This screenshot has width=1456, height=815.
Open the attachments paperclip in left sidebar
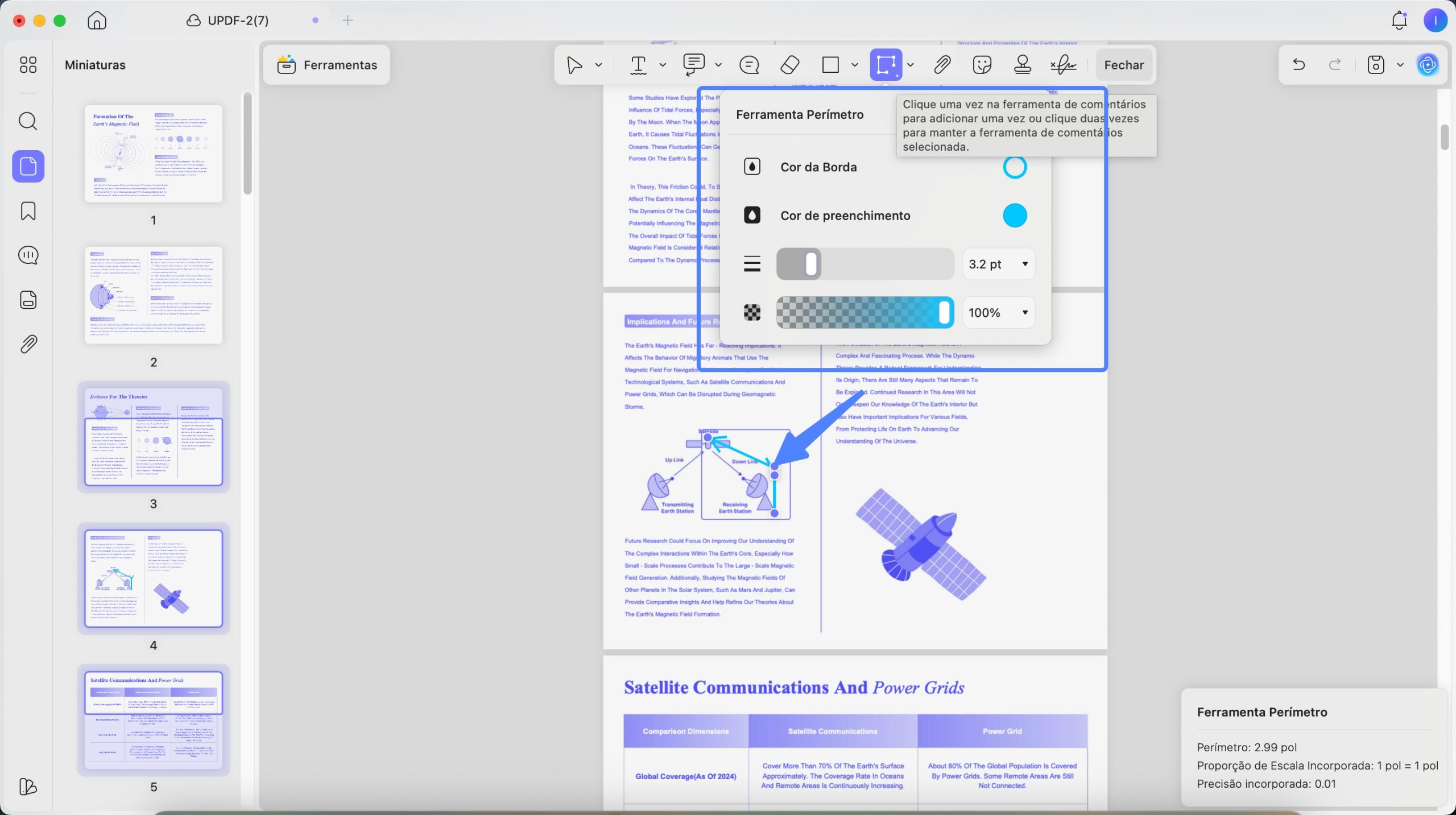[x=28, y=344]
